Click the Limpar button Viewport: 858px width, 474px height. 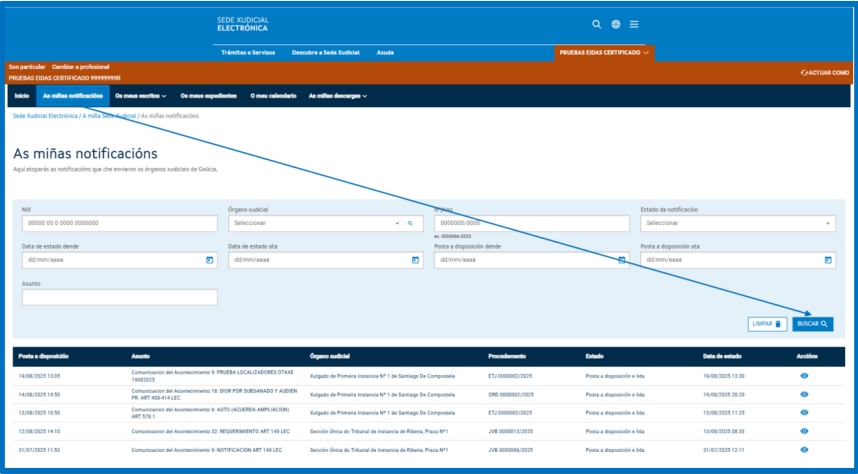pyautogui.click(x=767, y=324)
